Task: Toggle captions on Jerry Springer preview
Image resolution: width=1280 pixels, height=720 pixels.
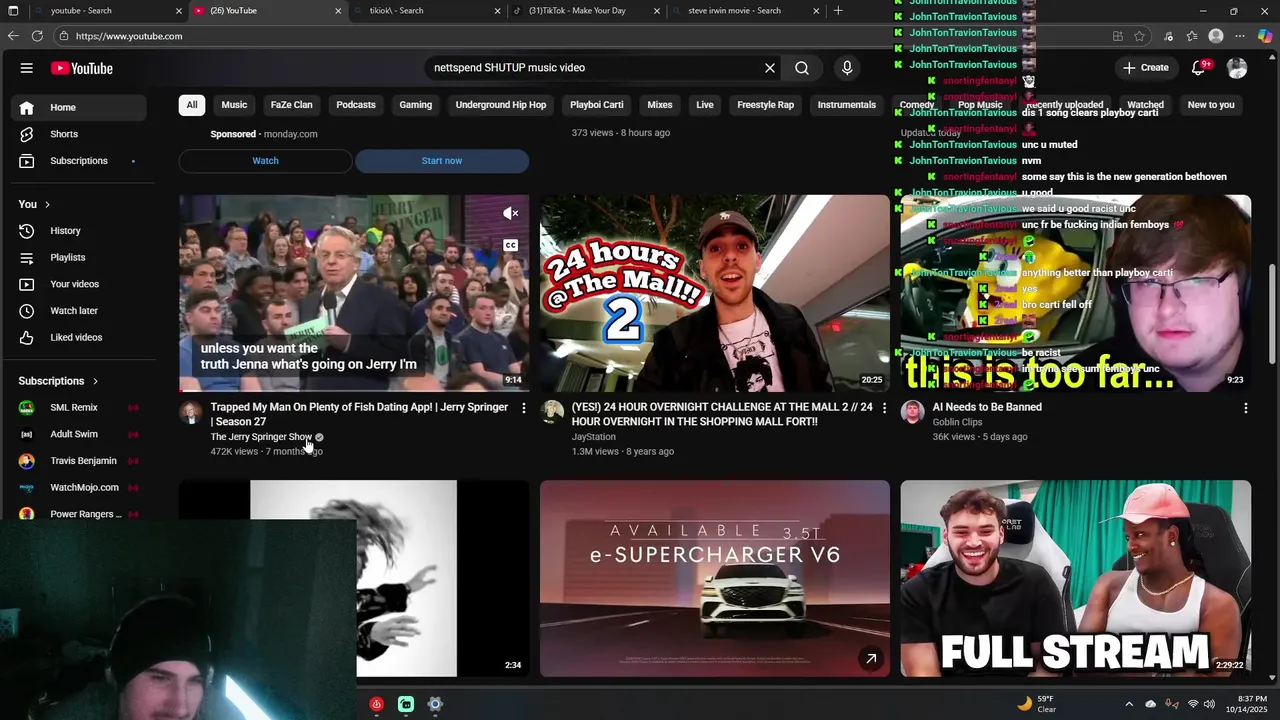Action: point(511,245)
